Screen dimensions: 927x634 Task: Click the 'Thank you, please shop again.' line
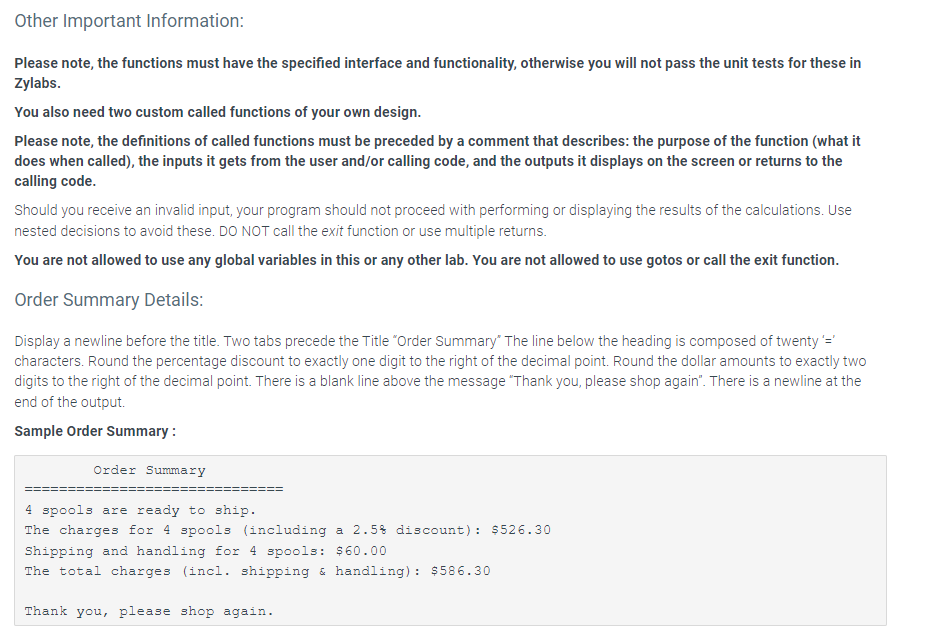tap(149, 611)
